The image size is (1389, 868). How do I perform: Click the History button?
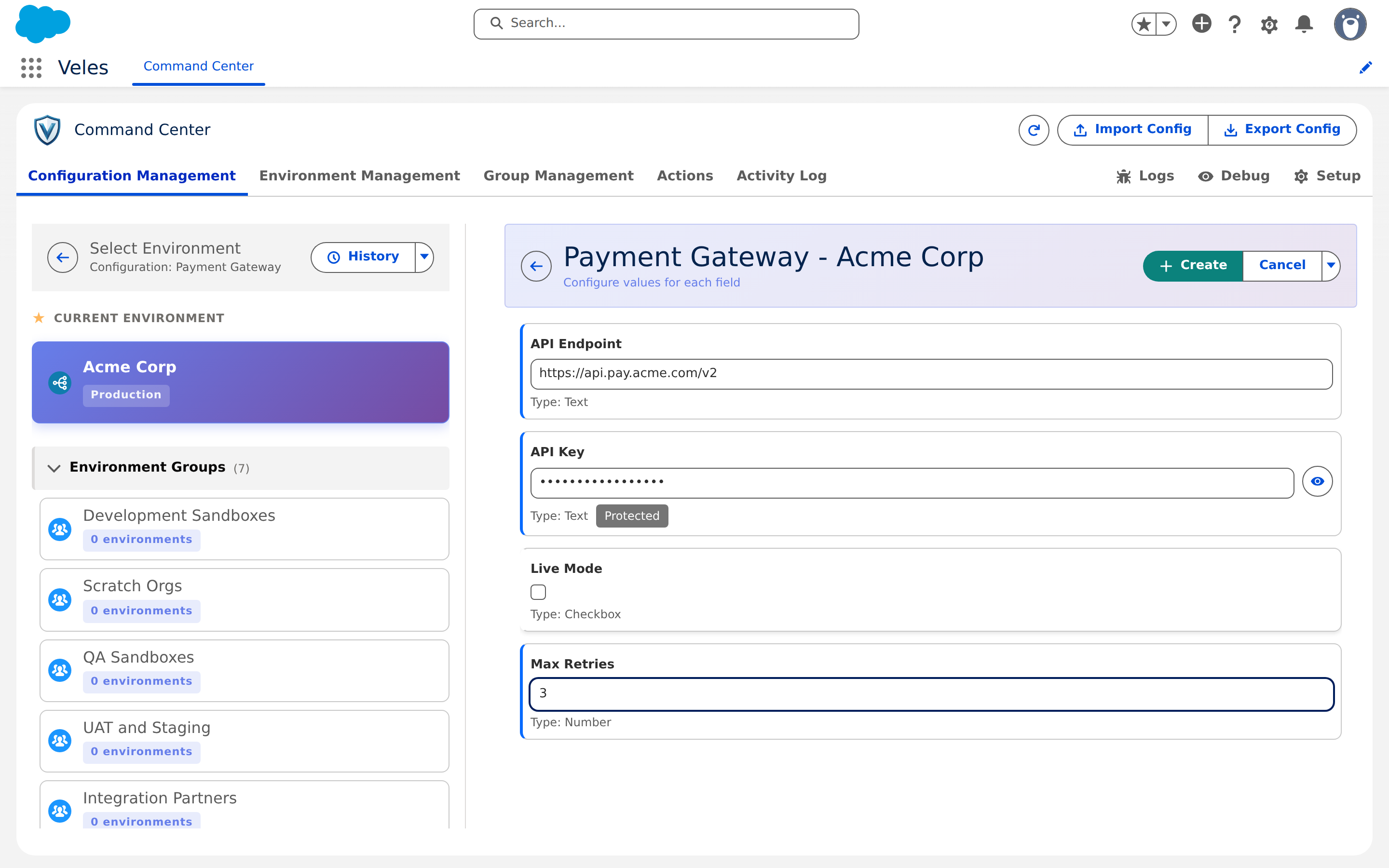click(x=363, y=257)
